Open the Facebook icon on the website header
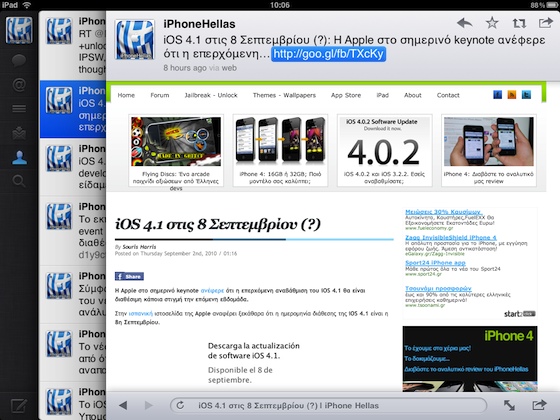Viewport: 560px width, 420px height. (498, 95)
